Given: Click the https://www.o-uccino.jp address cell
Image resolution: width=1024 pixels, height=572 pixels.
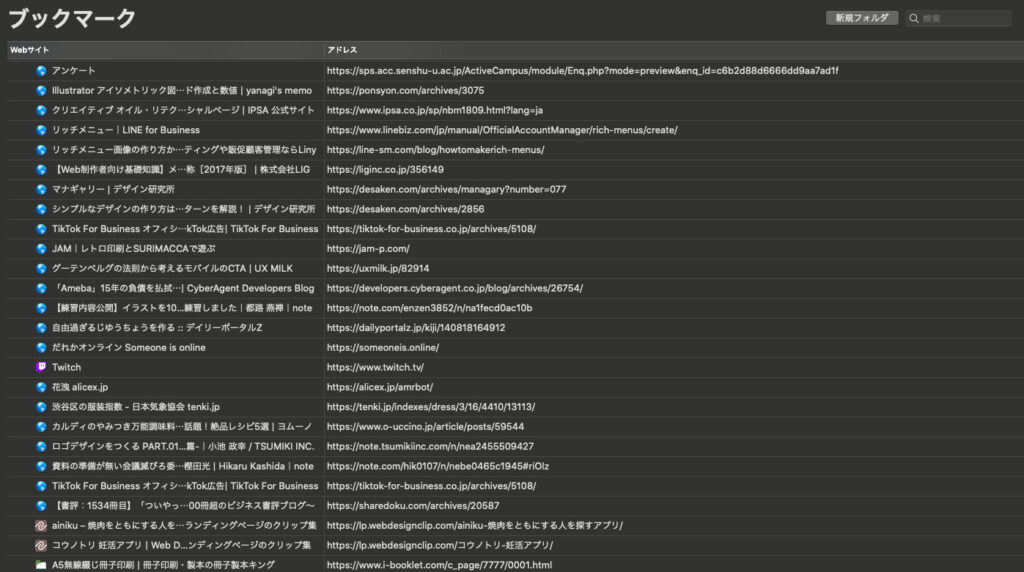Looking at the screenshot, I should tap(425, 426).
